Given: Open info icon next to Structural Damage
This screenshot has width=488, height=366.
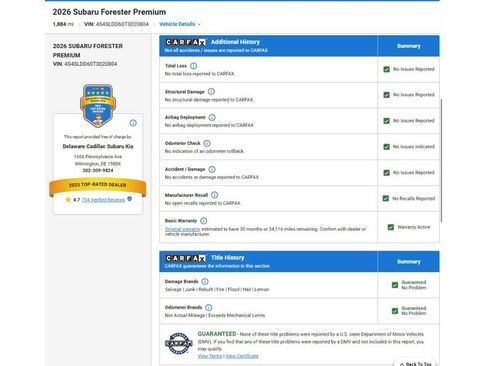Looking at the screenshot, I should pos(211,92).
